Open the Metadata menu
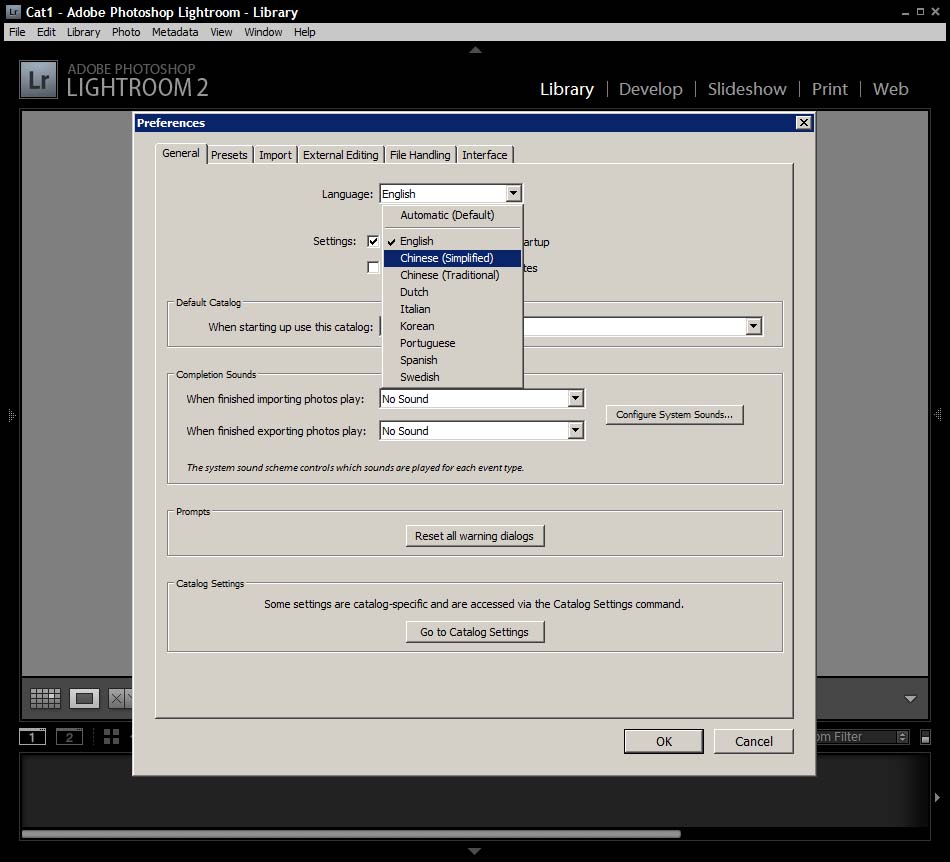Viewport: 950px width, 862px height. [x=175, y=32]
